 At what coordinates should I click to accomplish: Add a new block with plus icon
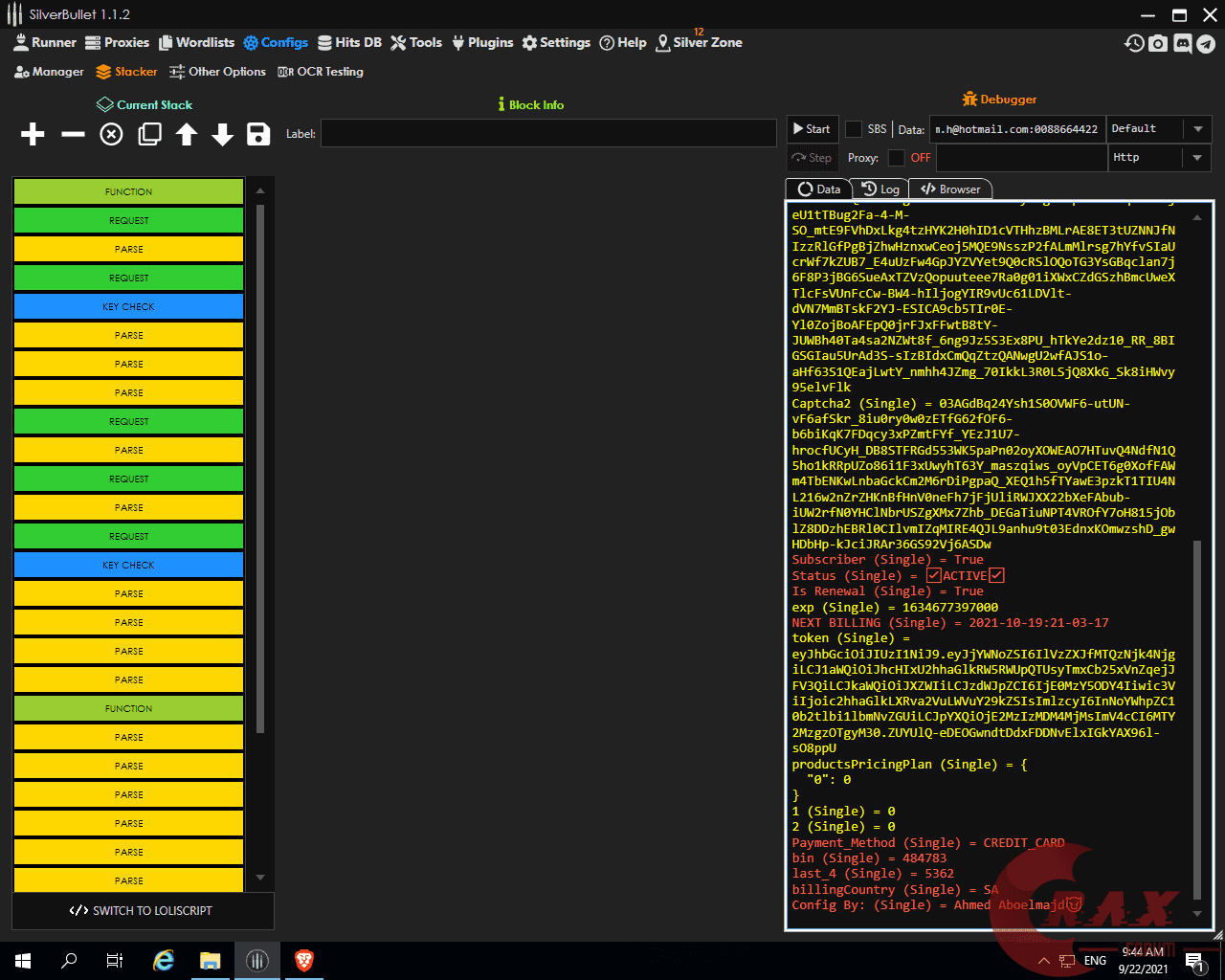pos(33,135)
